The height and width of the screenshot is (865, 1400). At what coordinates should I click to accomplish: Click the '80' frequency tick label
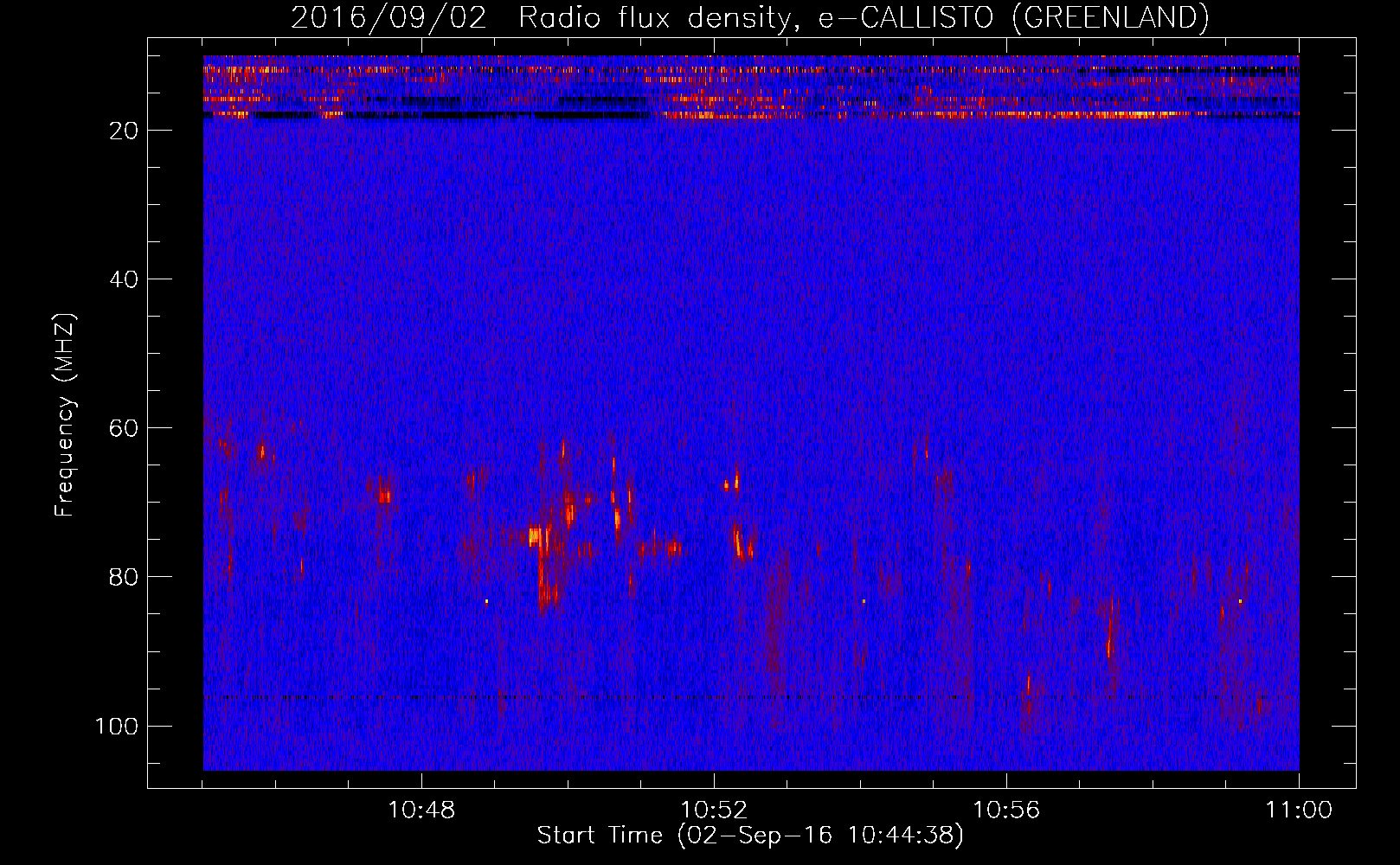125,577
